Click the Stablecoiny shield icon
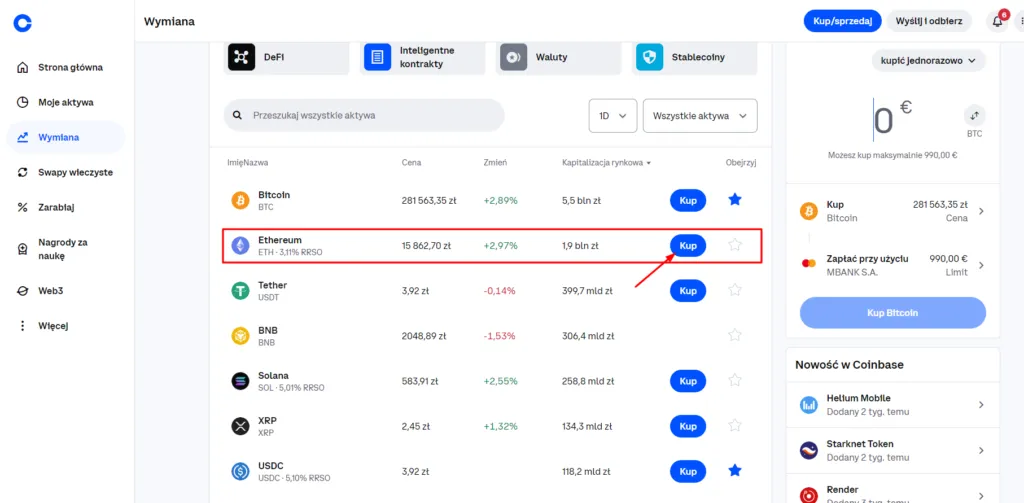 click(649, 57)
